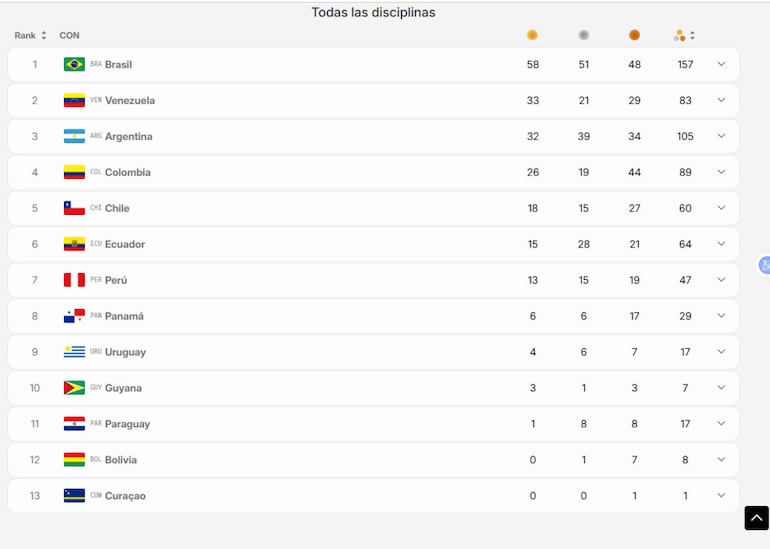
Task: Click the bronze medal column icon
Action: (634, 35)
